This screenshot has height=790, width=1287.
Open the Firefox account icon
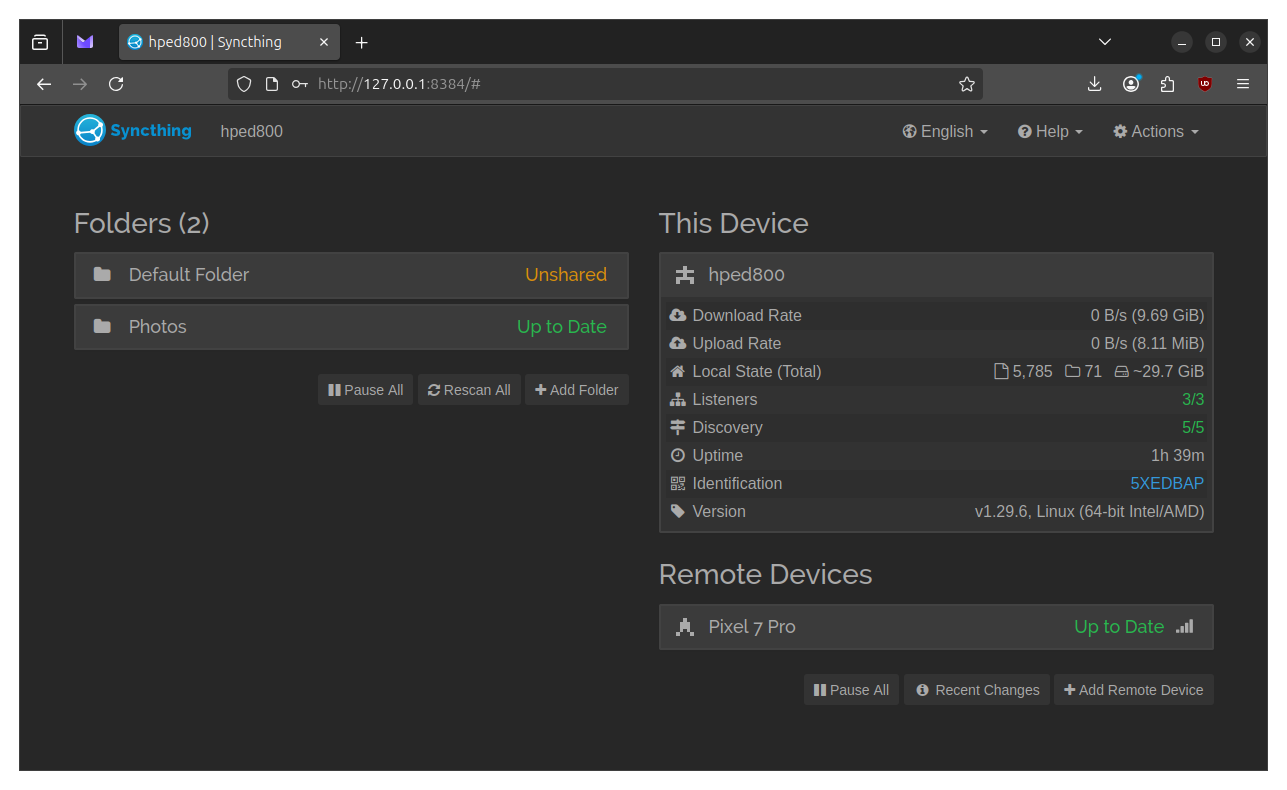click(1131, 84)
